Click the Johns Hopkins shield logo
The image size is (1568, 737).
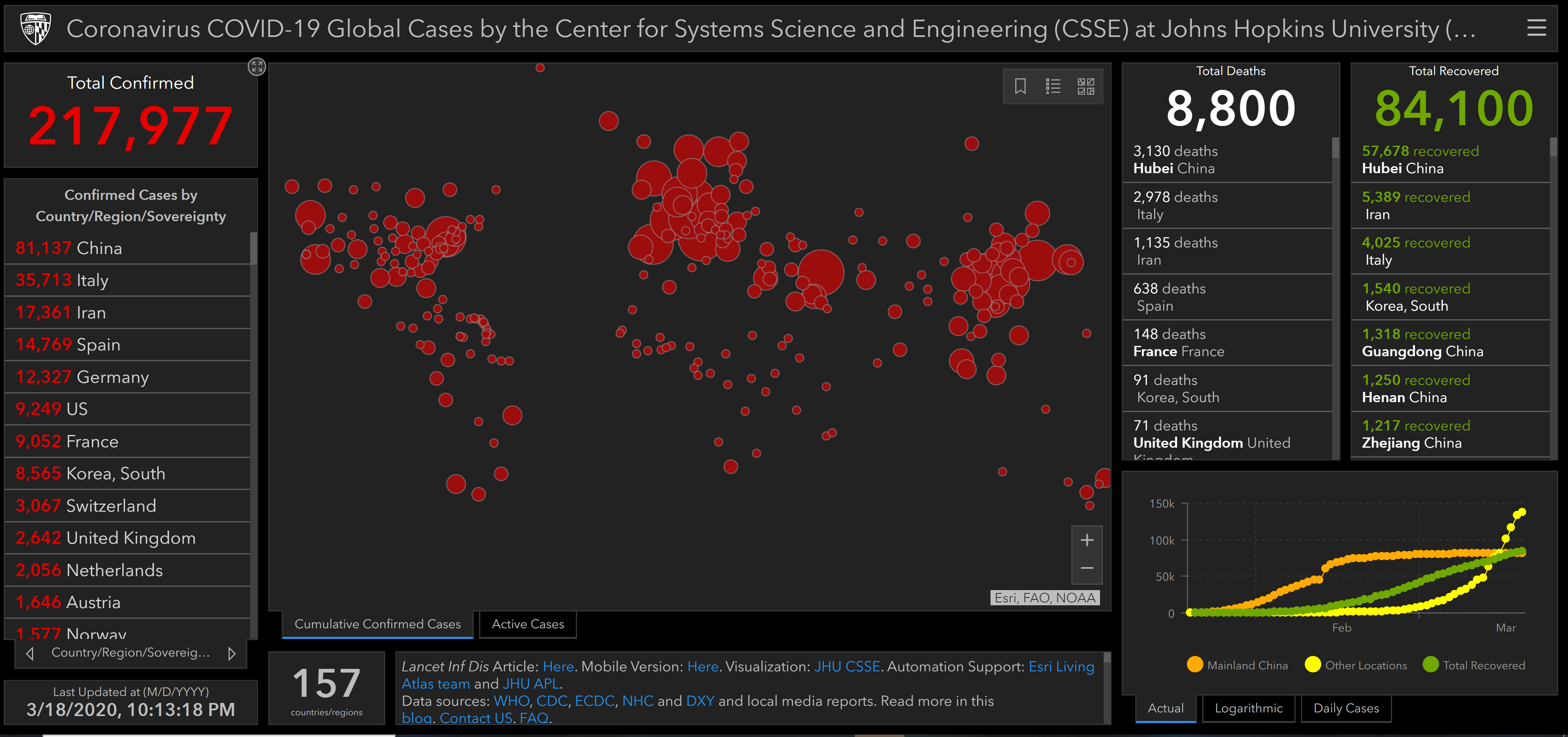(x=35, y=29)
